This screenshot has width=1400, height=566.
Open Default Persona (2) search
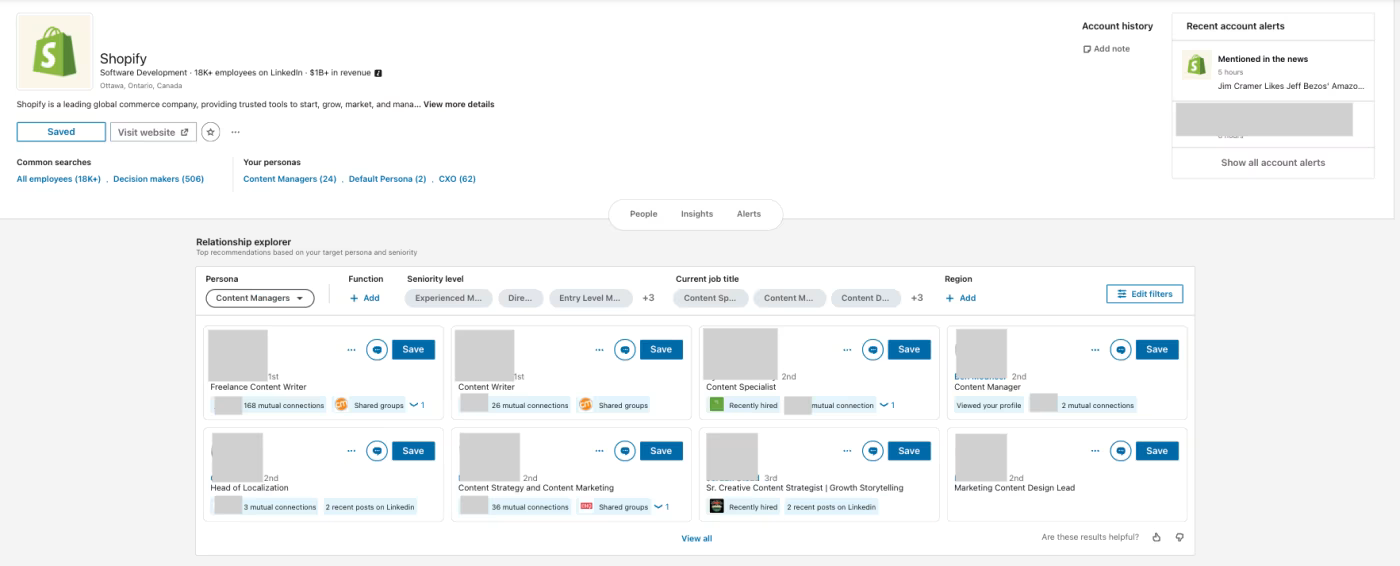(387, 179)
